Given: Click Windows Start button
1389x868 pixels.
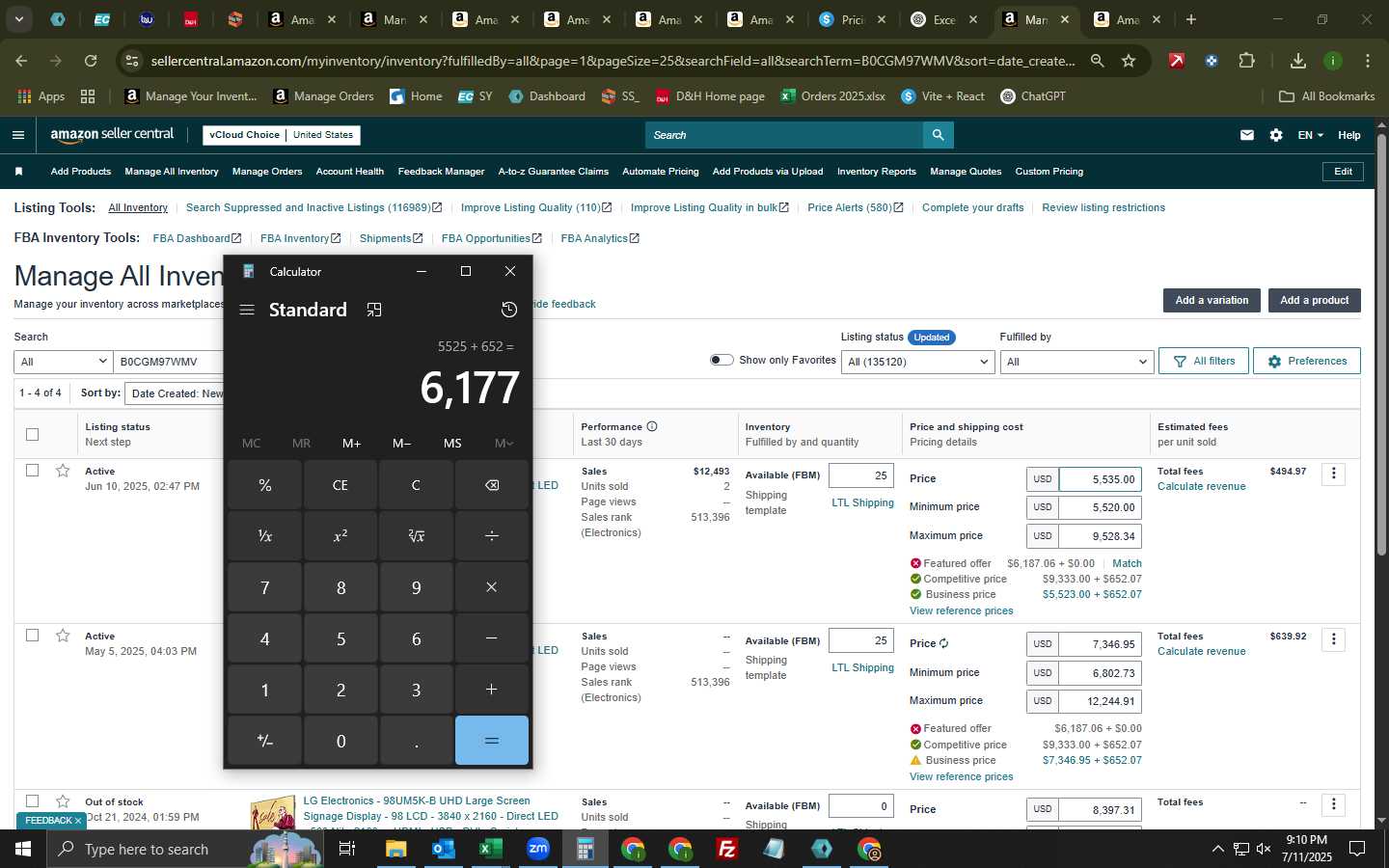Looking at the screenshot, I should [22, 849].
